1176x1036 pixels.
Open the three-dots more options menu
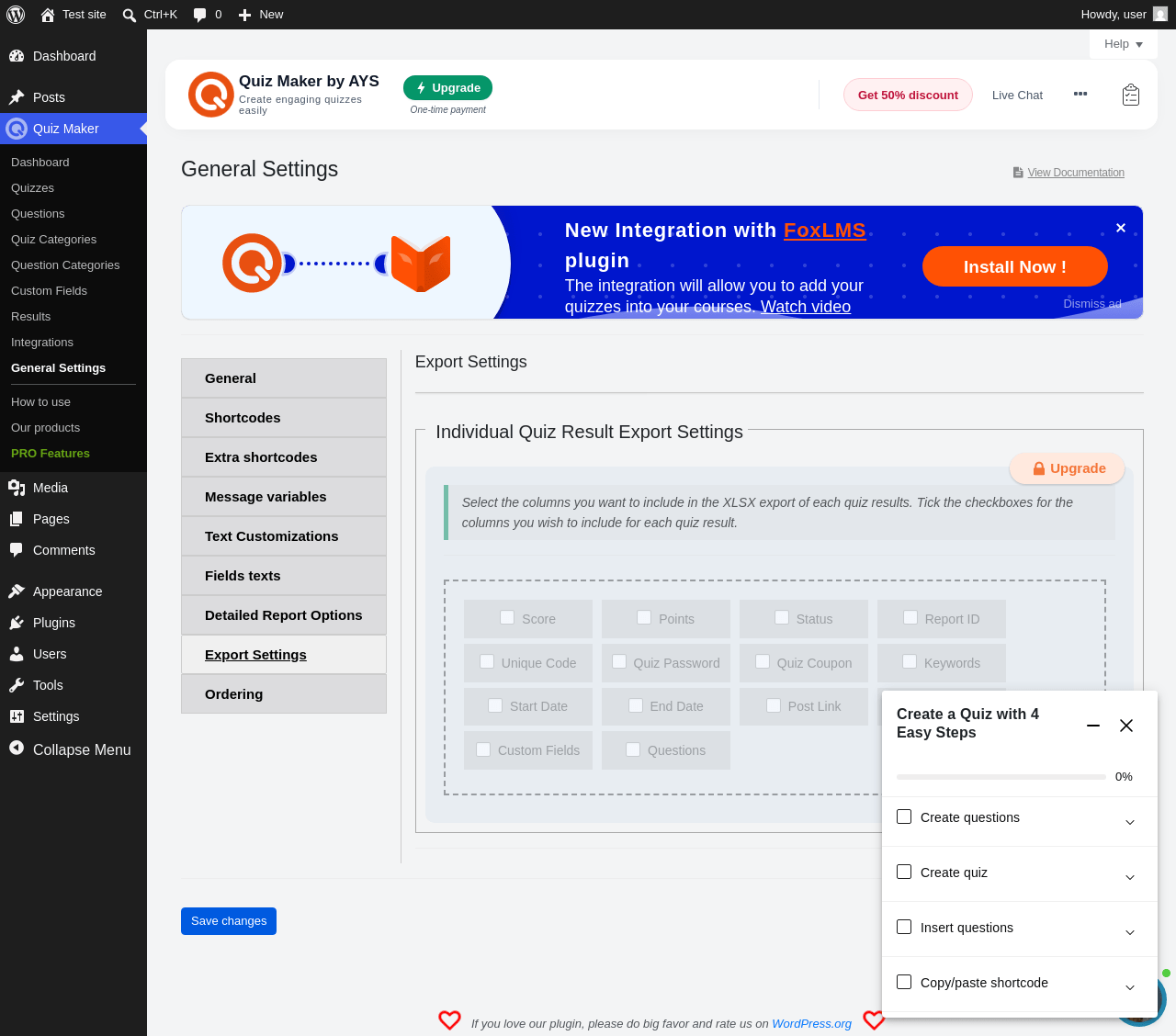[x=1080, y=94]
